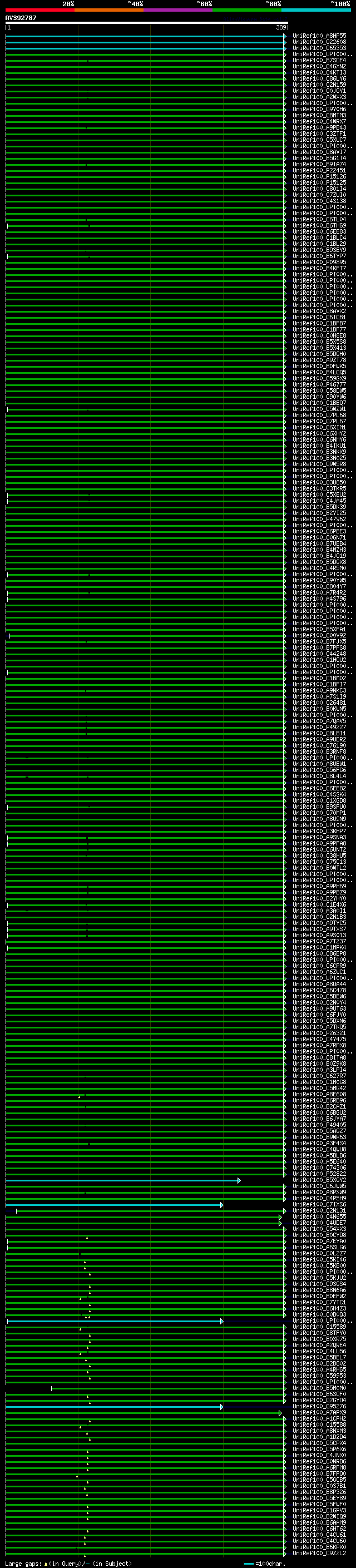Select the UniRef100_B9IAZ4 label

coord(319,164)
